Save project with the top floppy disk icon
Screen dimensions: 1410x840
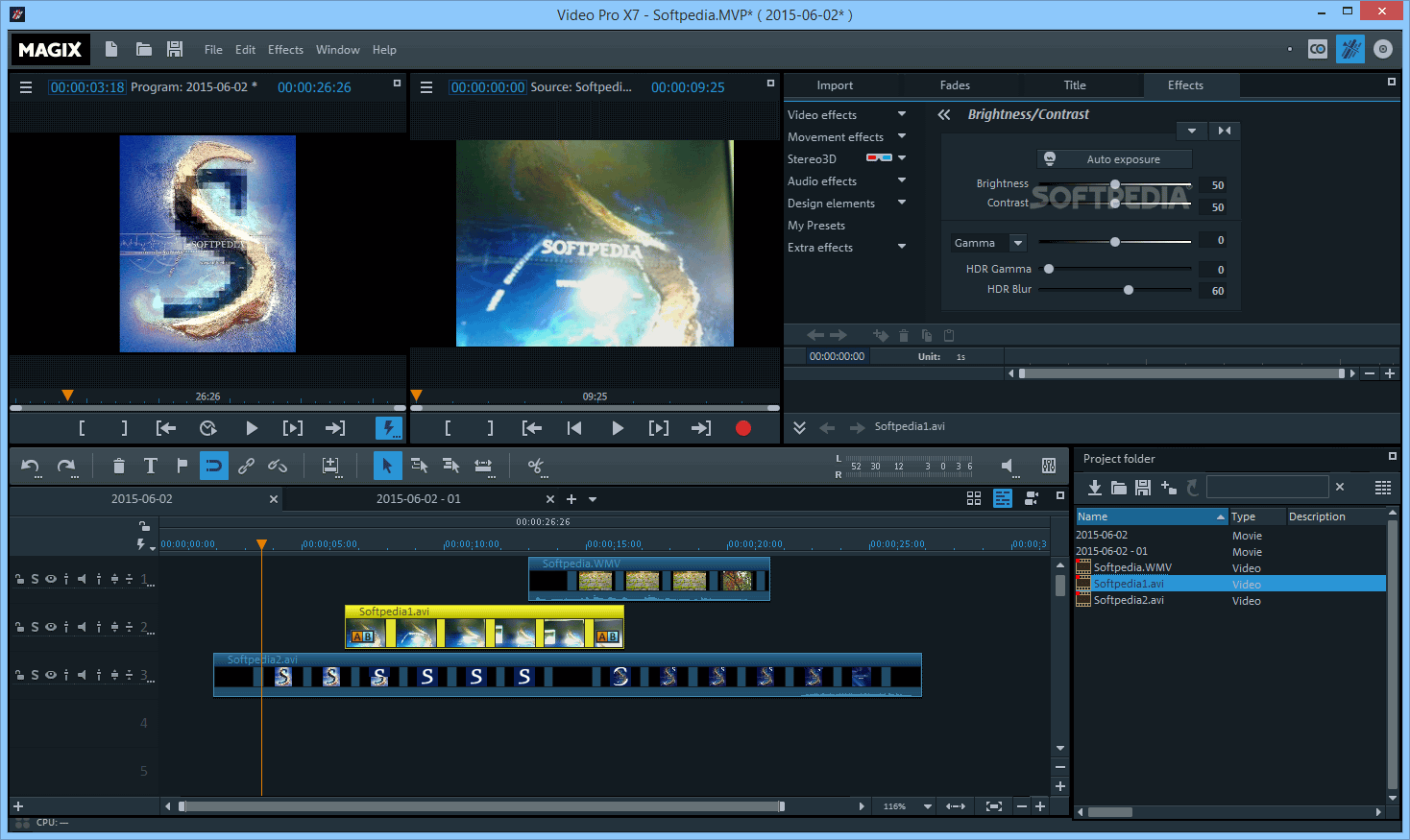(175, 49)
